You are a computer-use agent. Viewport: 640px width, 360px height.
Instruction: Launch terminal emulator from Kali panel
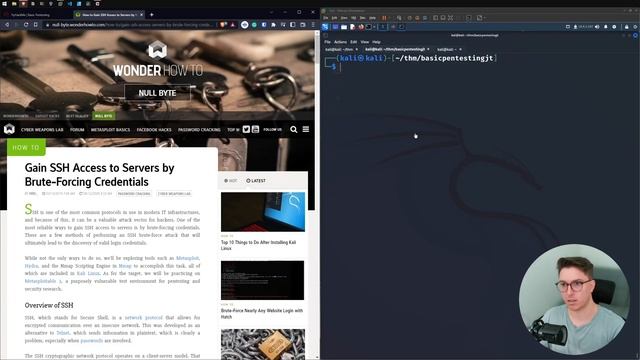pos(369,27)
